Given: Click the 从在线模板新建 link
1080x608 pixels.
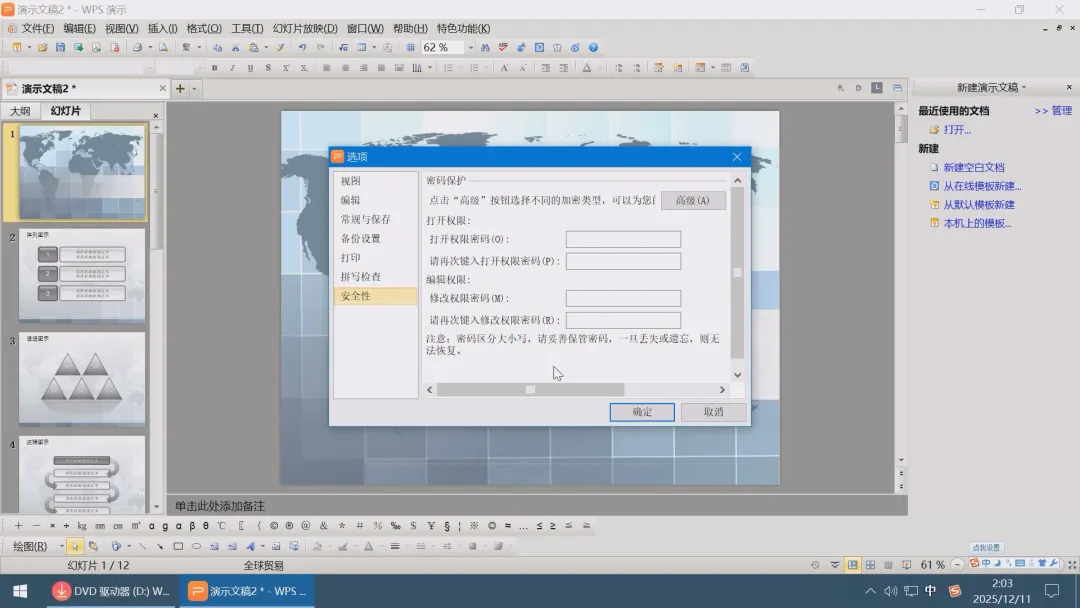Looking at the screenshot, I should click(x=982, y=186).
